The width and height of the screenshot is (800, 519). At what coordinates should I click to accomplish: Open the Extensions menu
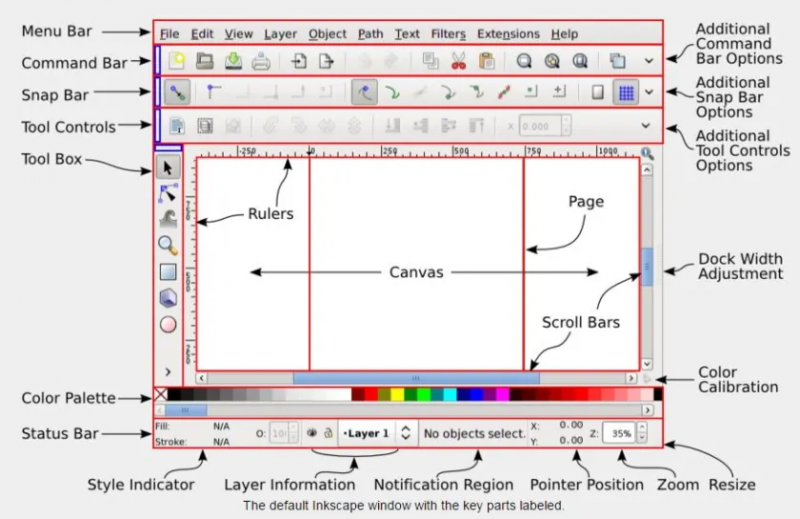pos(508,33)
